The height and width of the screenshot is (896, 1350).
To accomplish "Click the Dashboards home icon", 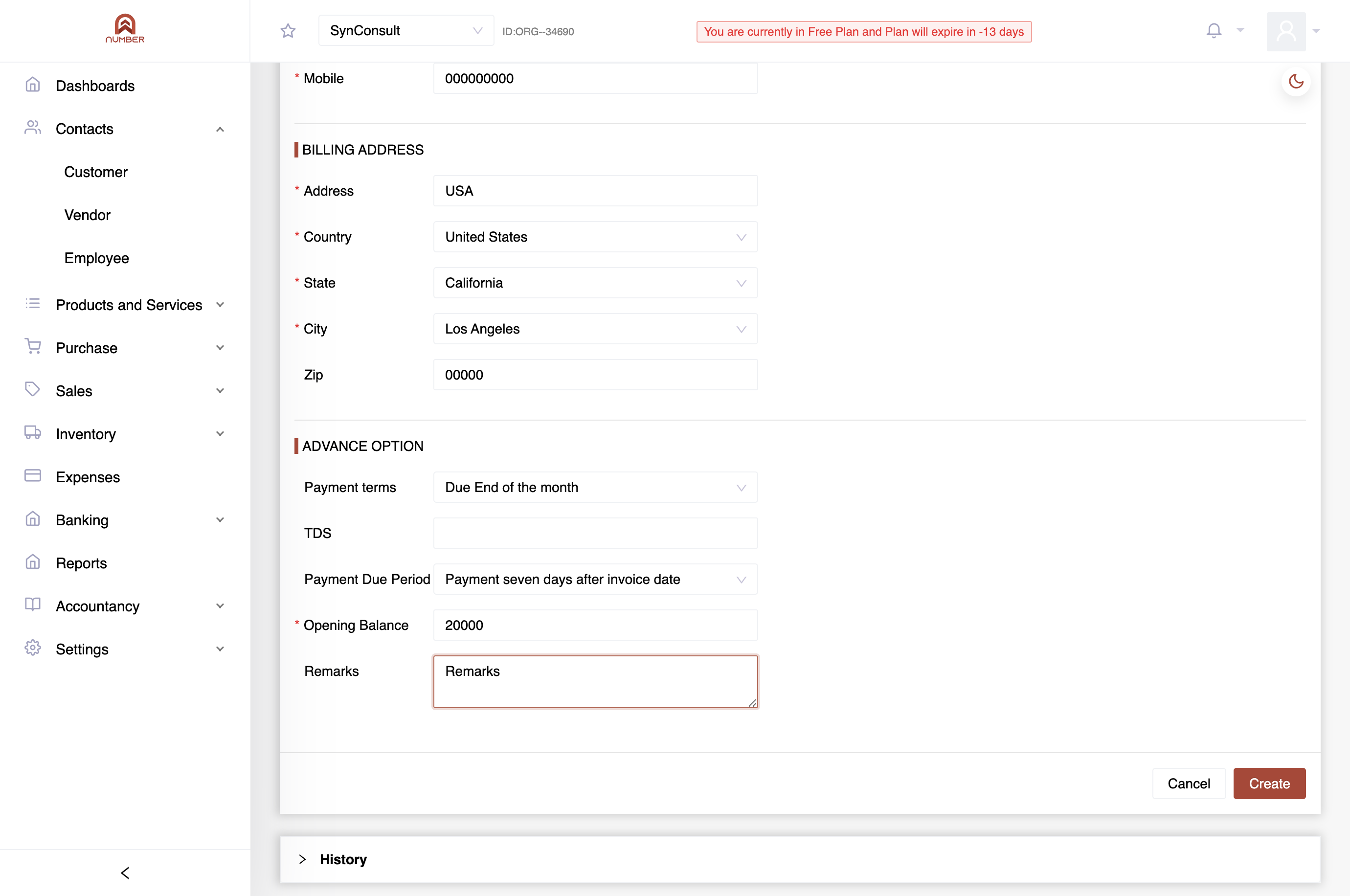I will 33,85.
